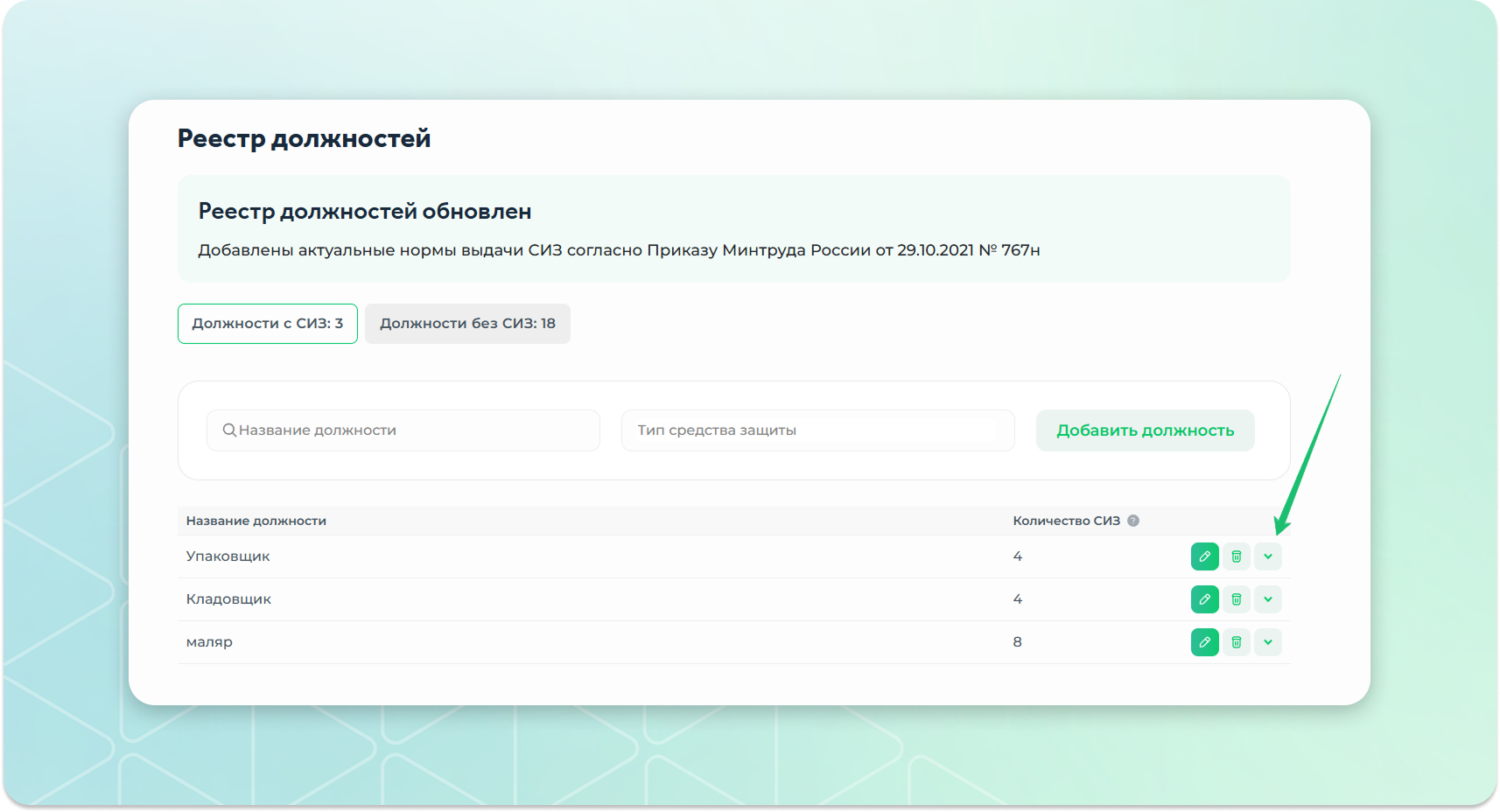This screenshot has height=812, width=1500.
Task: Expand the Кладовщик row details
Action: pos(1267,599)
